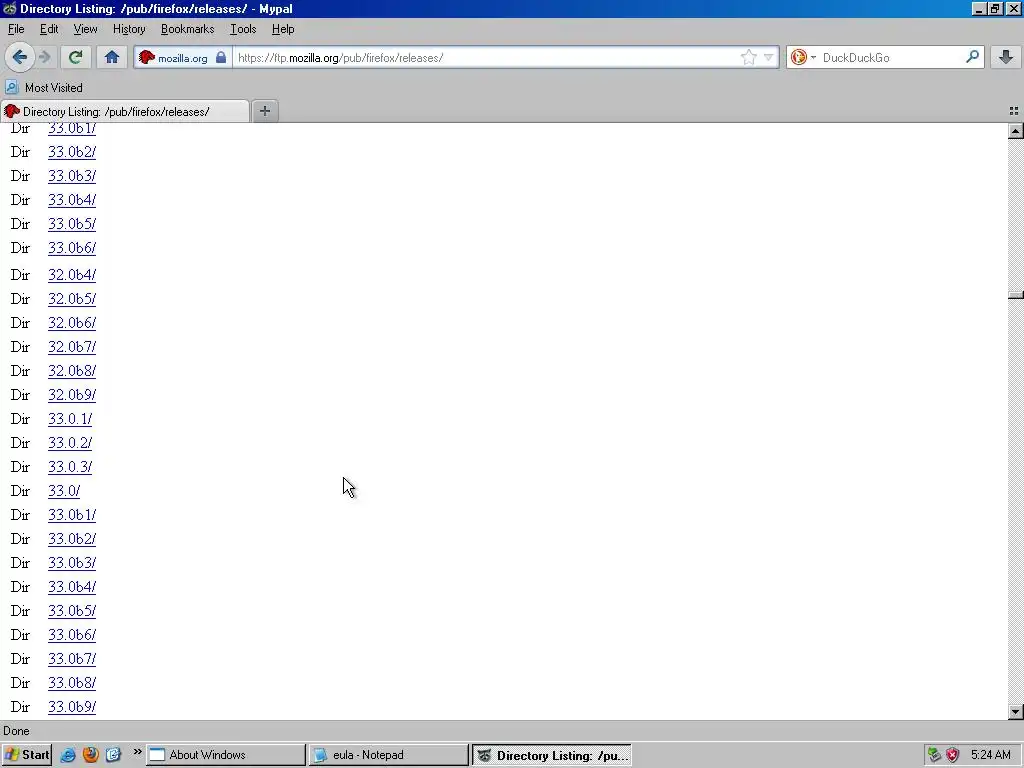Open the Edit menu
The width and height of the screenshot is (1024, 768).
[49, 29]
